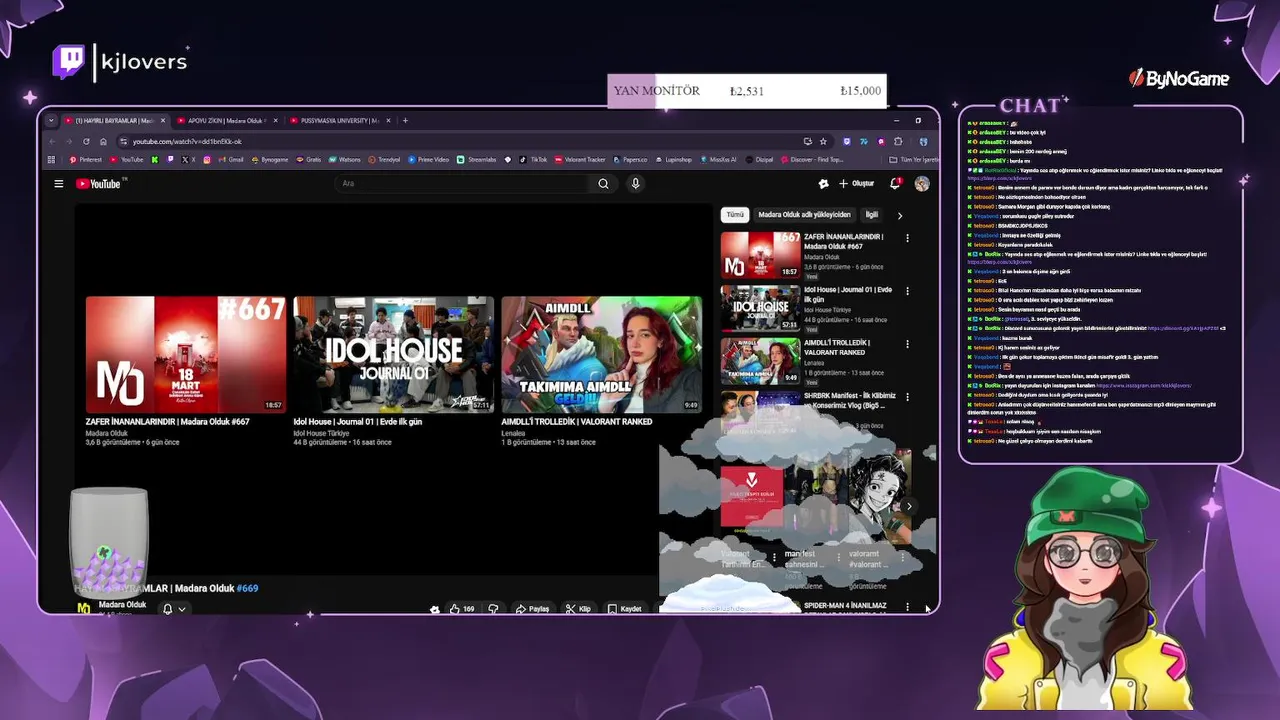
Task: Like the video with thumbs up 169
Action: click(x=462, y=609)
